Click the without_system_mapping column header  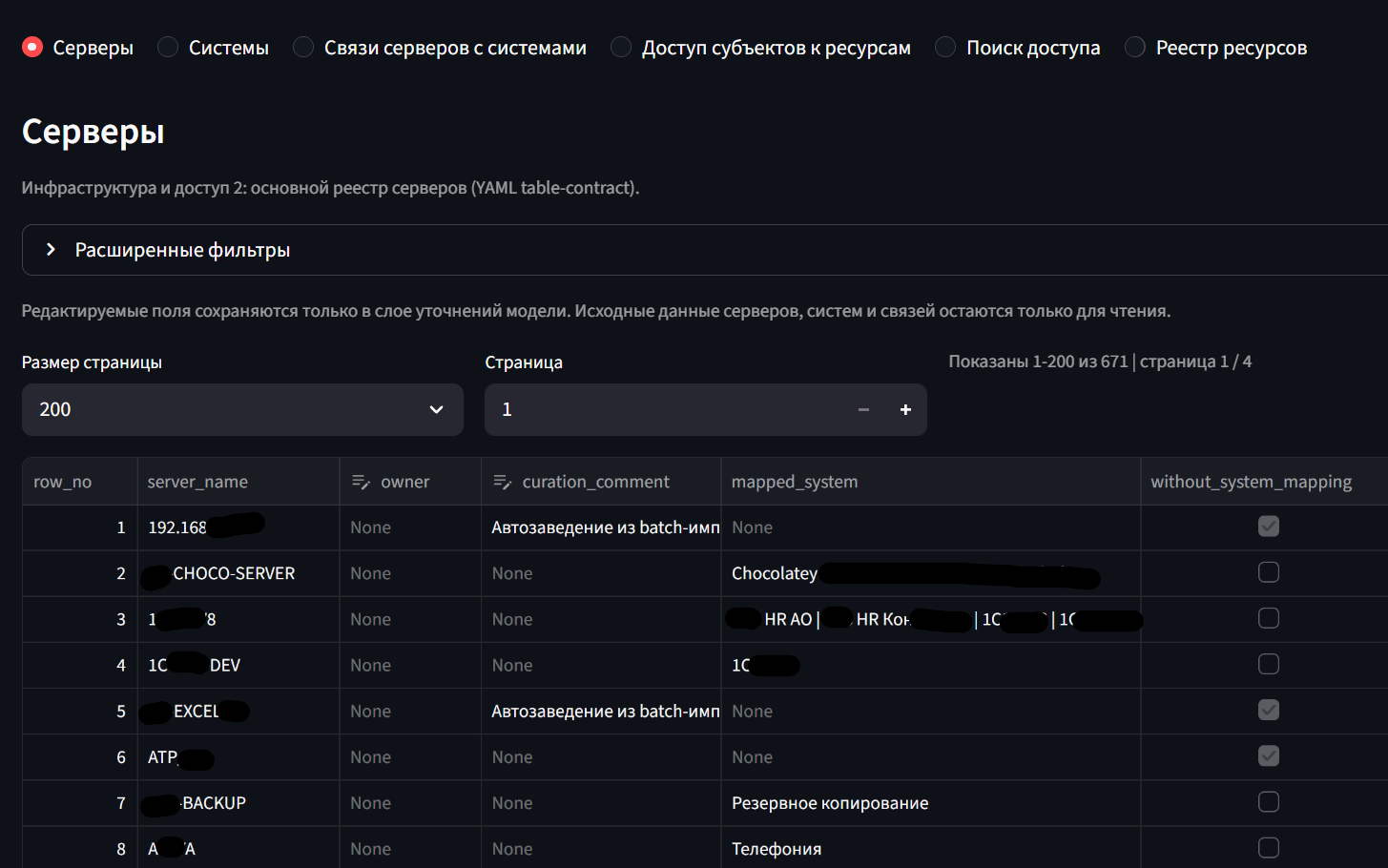click(1265, 482)
